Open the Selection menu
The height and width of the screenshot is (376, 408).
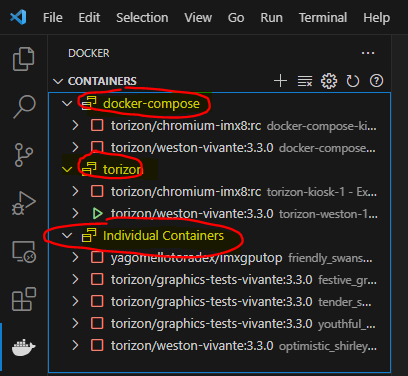tap(142, 17)
